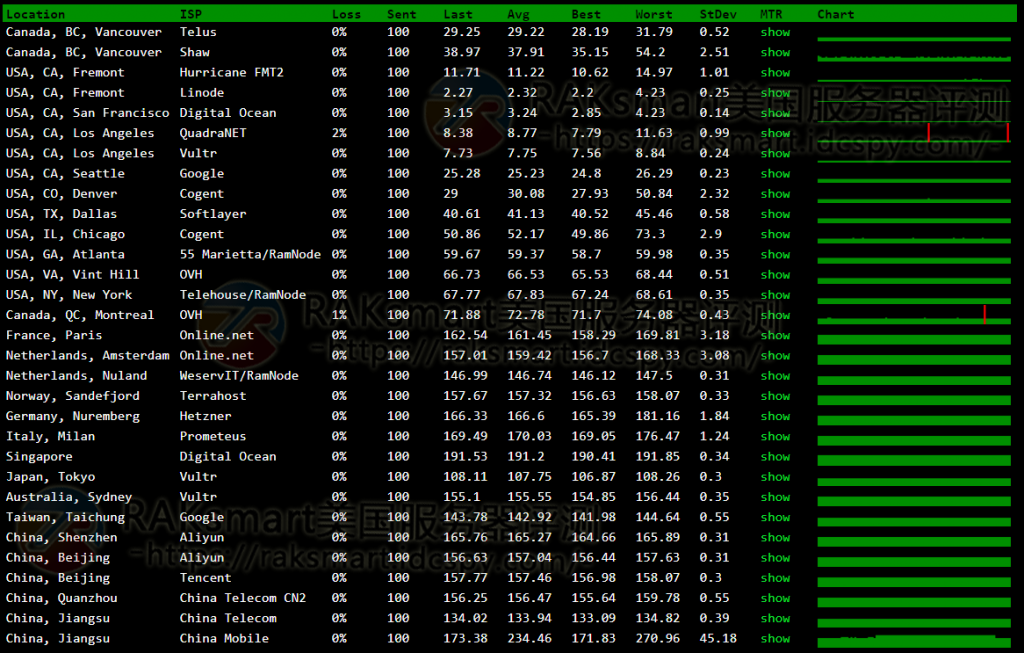Open show link for Beijing Aliyun row

(775, 558)
